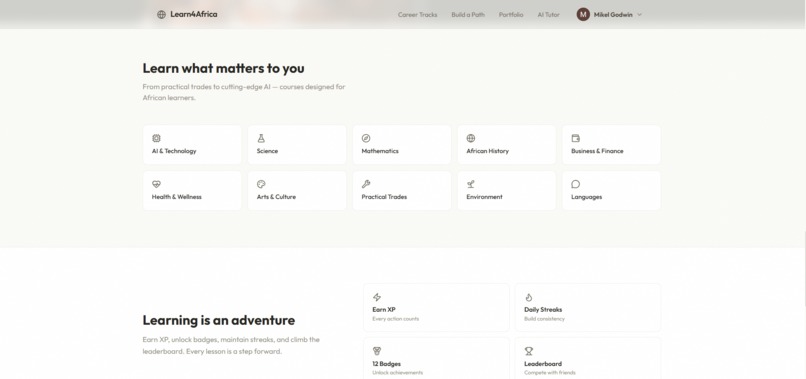Open the Portfolio nav item
Image resolution: width=806 pixels, height=379 pixels.
point(511,14)
